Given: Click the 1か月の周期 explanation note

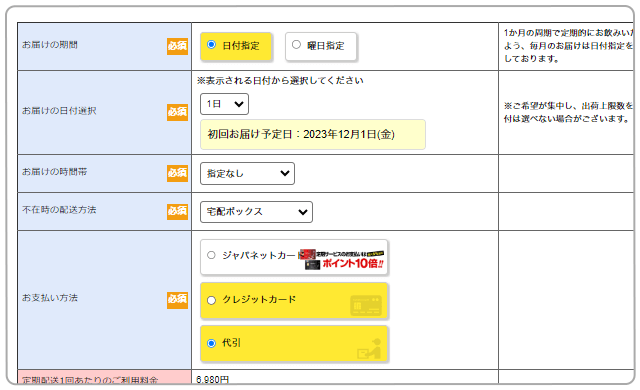Looking at the screenshot, I should click(x=568, y=46).
